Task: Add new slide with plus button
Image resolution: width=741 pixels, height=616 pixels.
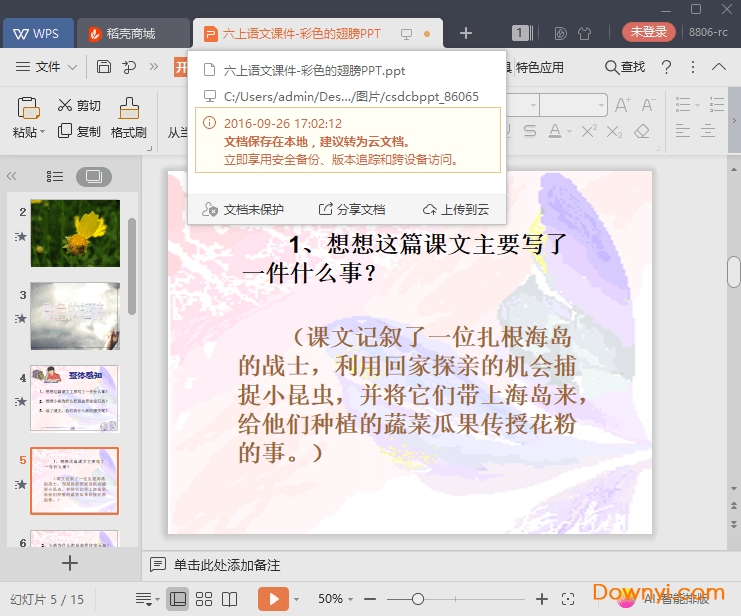Action: point(69,563)
